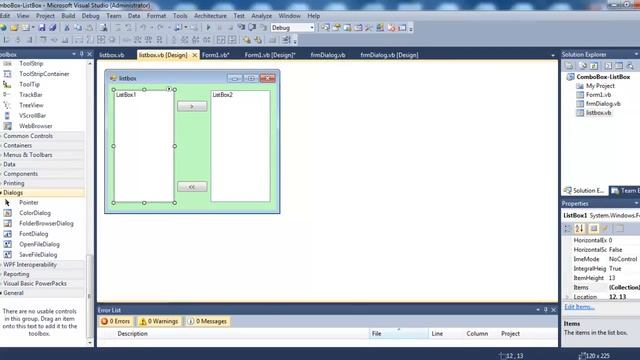Toggle the 0 Errors filter
Image resolution: width=640 pixels, height=360 pixels.
[115, 321]
